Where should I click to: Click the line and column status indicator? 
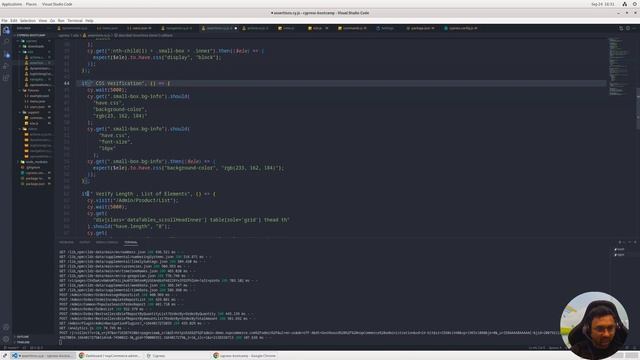(537, 348)
